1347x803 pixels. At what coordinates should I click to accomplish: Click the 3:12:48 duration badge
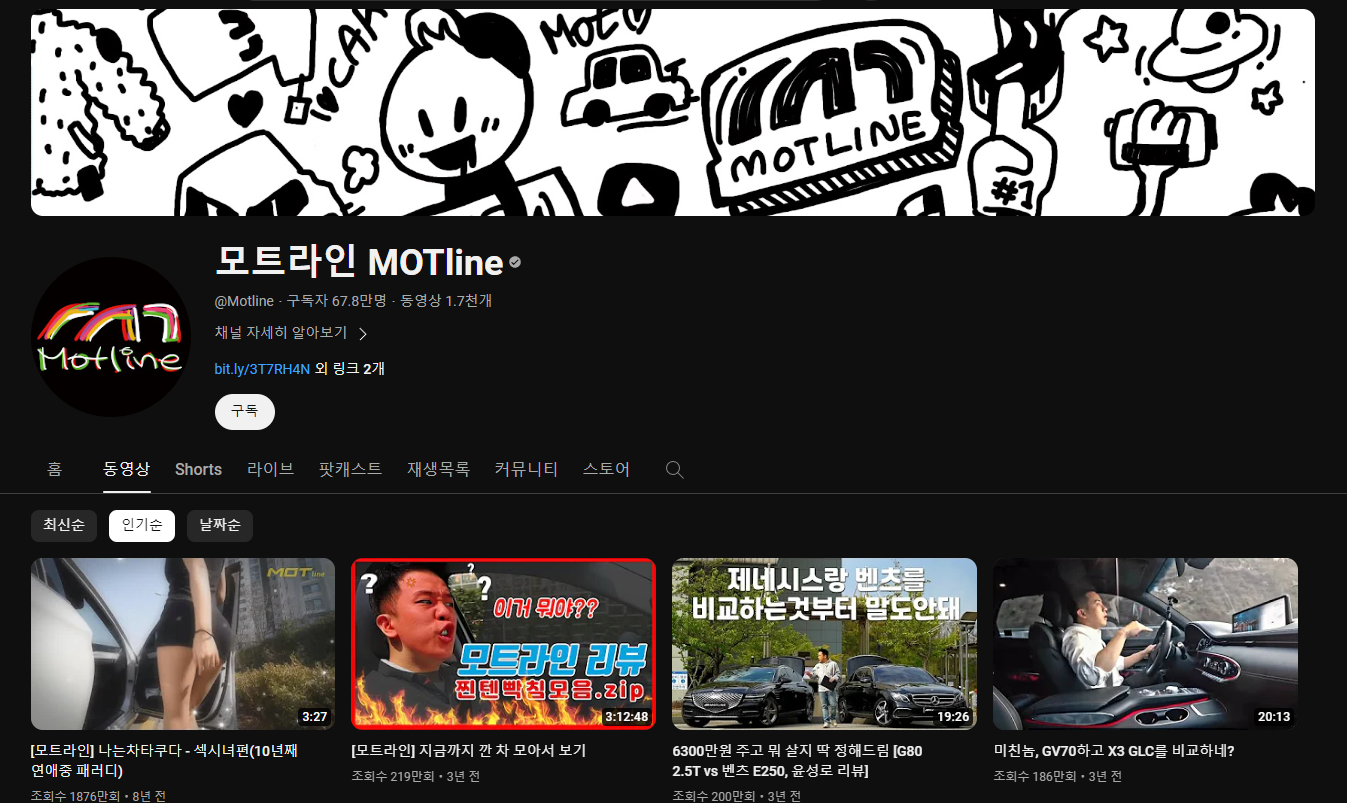point(626,716)
